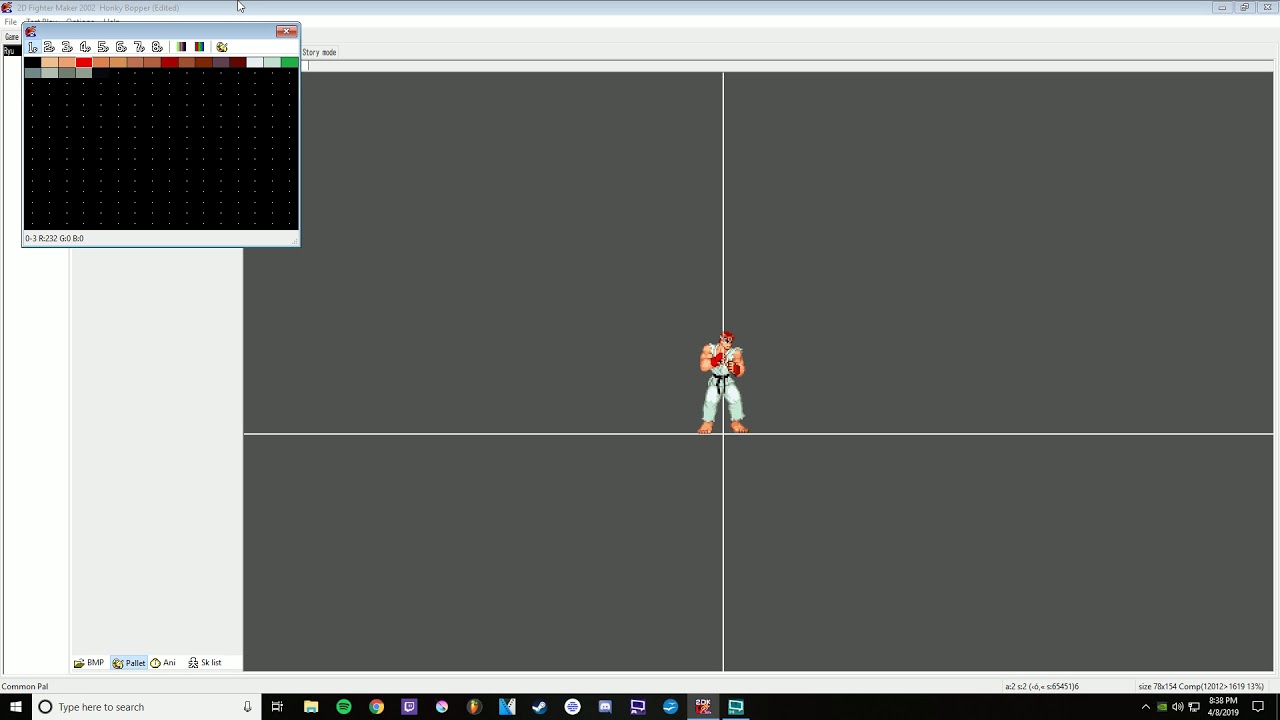Click the gradient stripes icon in palette toolbar
Screen dimensions: 1280x720
click(181, 47)
